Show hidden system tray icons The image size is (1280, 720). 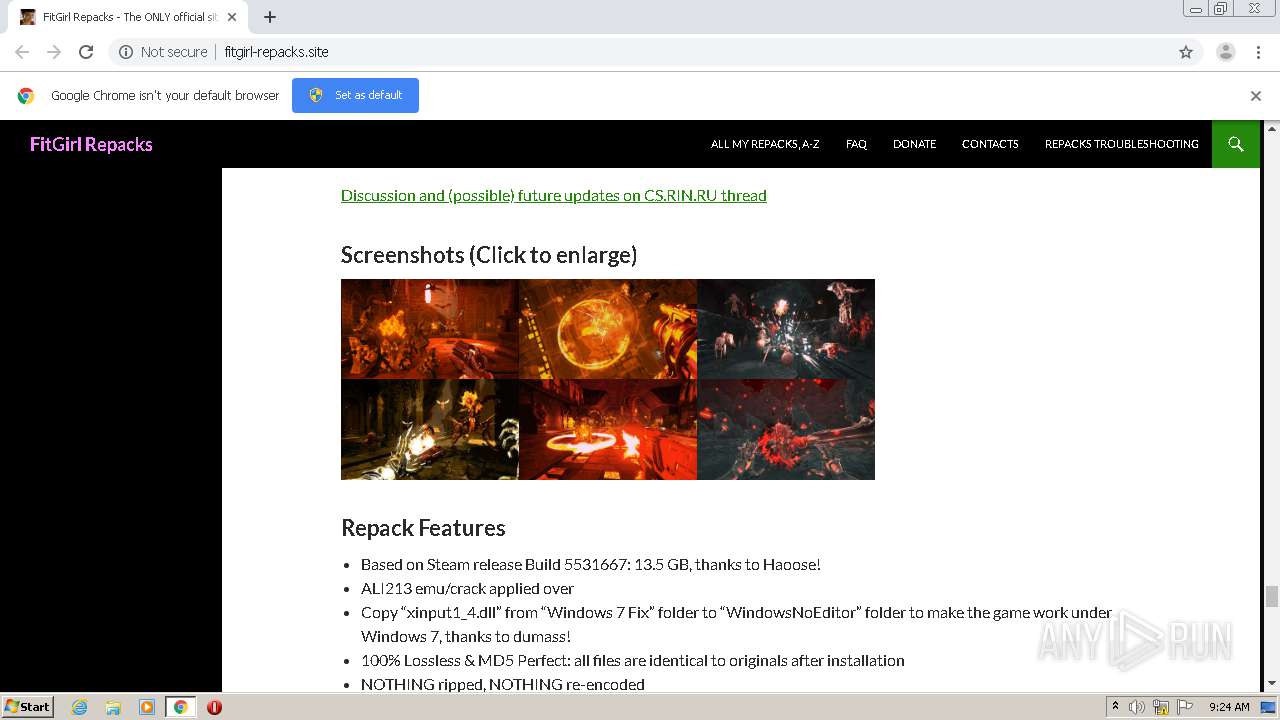click(1115, 707)
